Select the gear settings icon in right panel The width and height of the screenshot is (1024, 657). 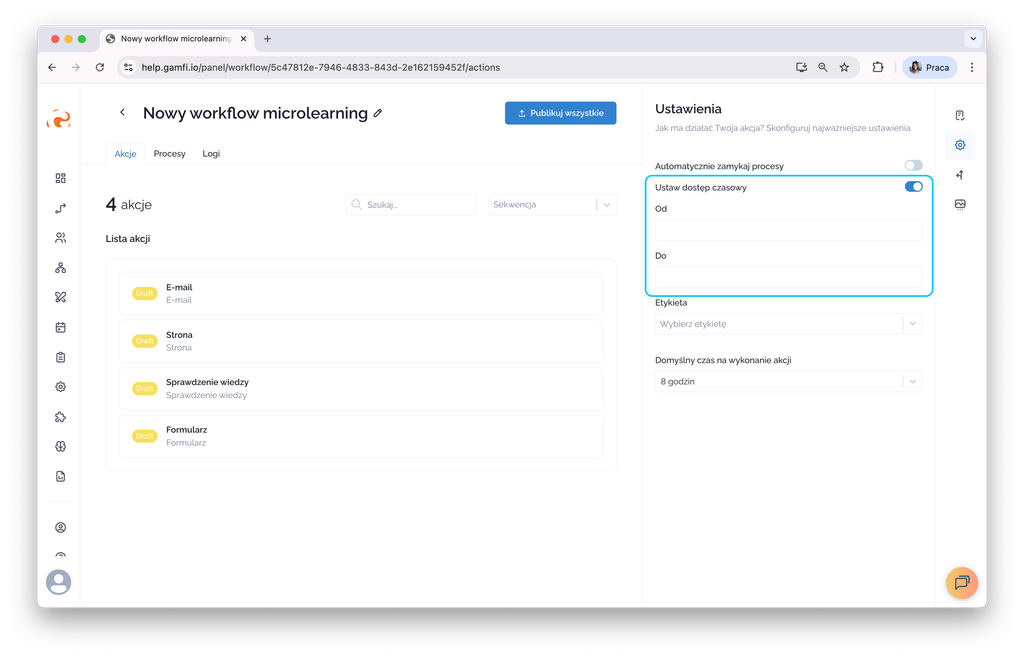click(x=960, y=145)
